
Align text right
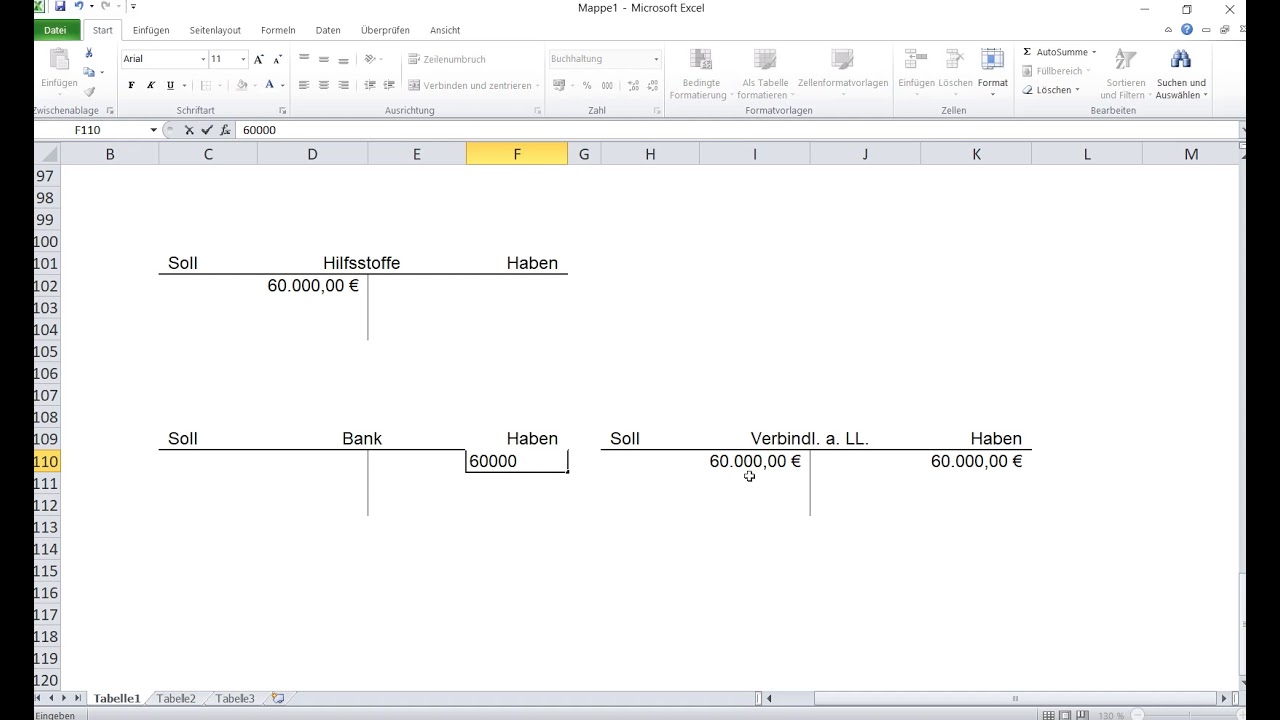click(x=343, y=86)
